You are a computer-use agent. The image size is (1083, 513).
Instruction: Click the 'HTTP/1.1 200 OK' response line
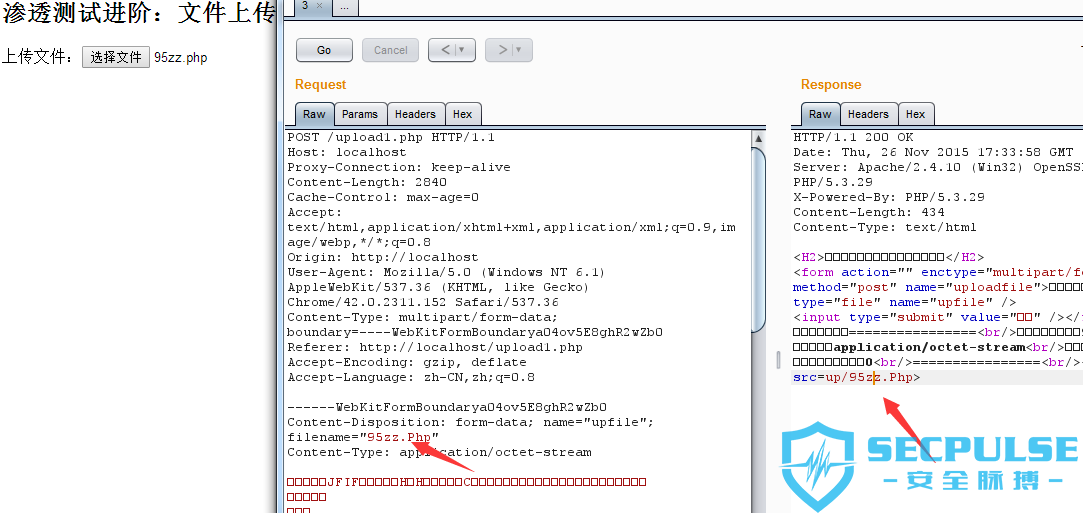853,137
